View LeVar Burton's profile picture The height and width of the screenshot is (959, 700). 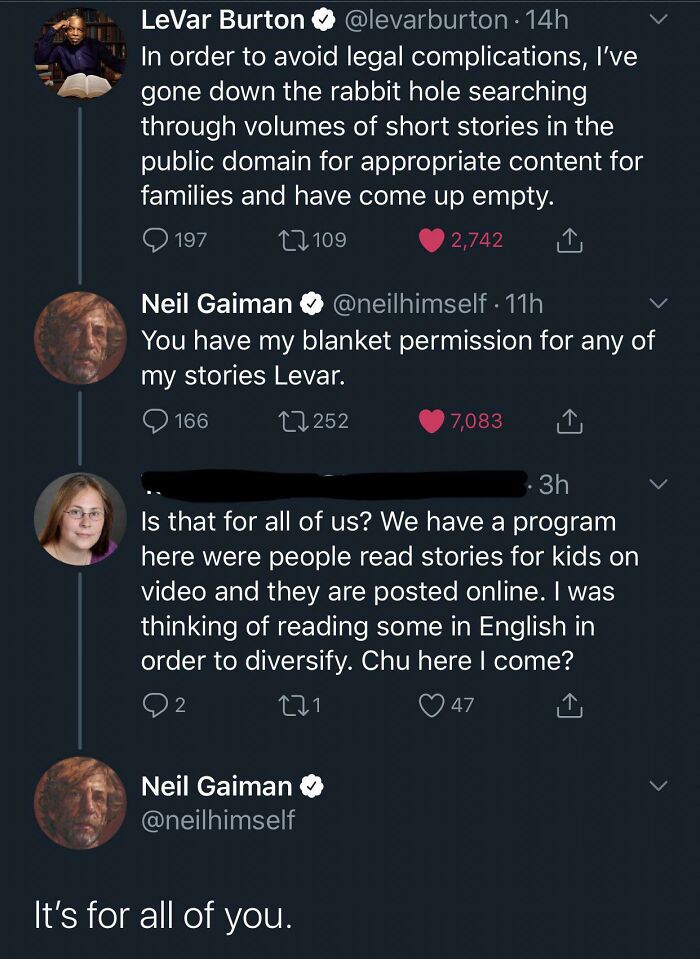click(x=80, y=52)
